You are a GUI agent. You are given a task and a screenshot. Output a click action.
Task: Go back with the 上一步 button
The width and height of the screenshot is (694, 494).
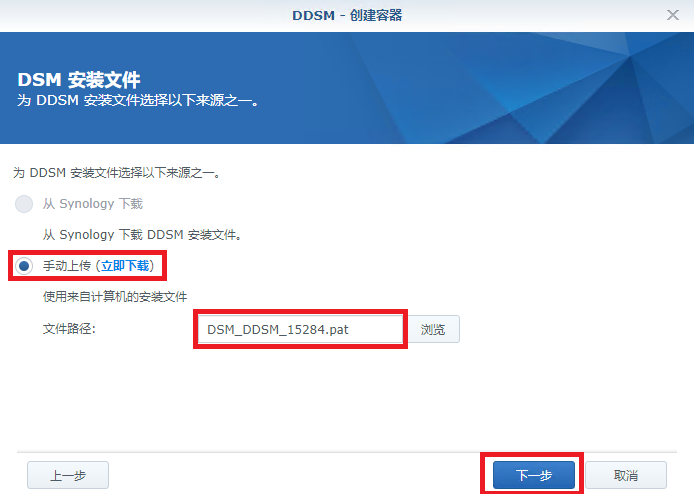pos(68,475)
